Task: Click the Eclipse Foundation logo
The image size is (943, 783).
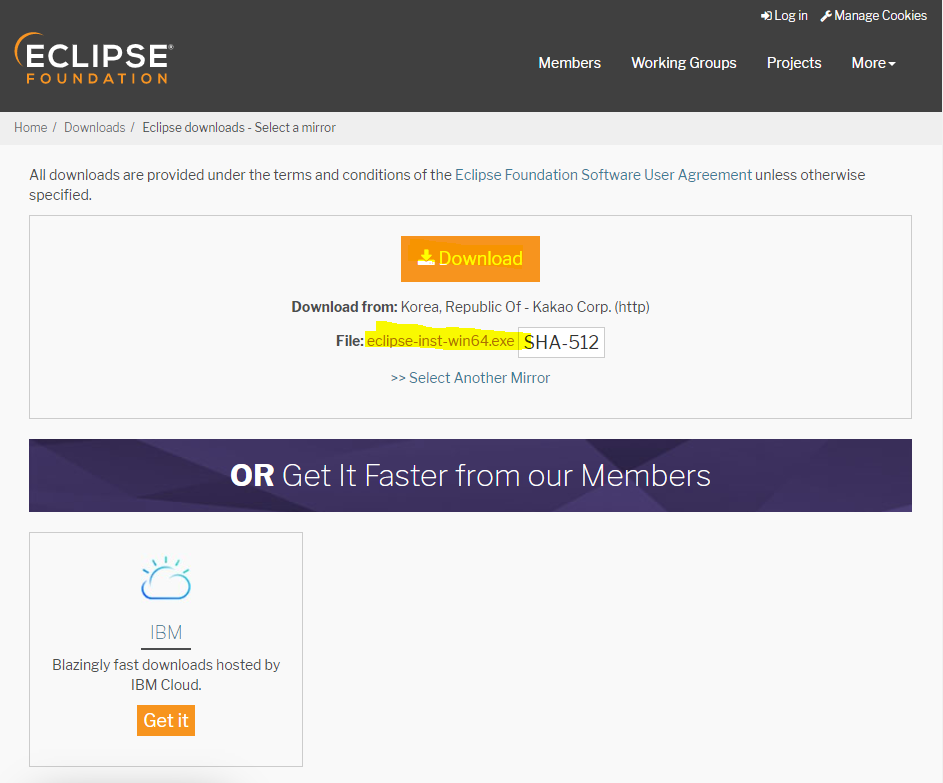Action: pyautogui.click(x=94, y=58)
